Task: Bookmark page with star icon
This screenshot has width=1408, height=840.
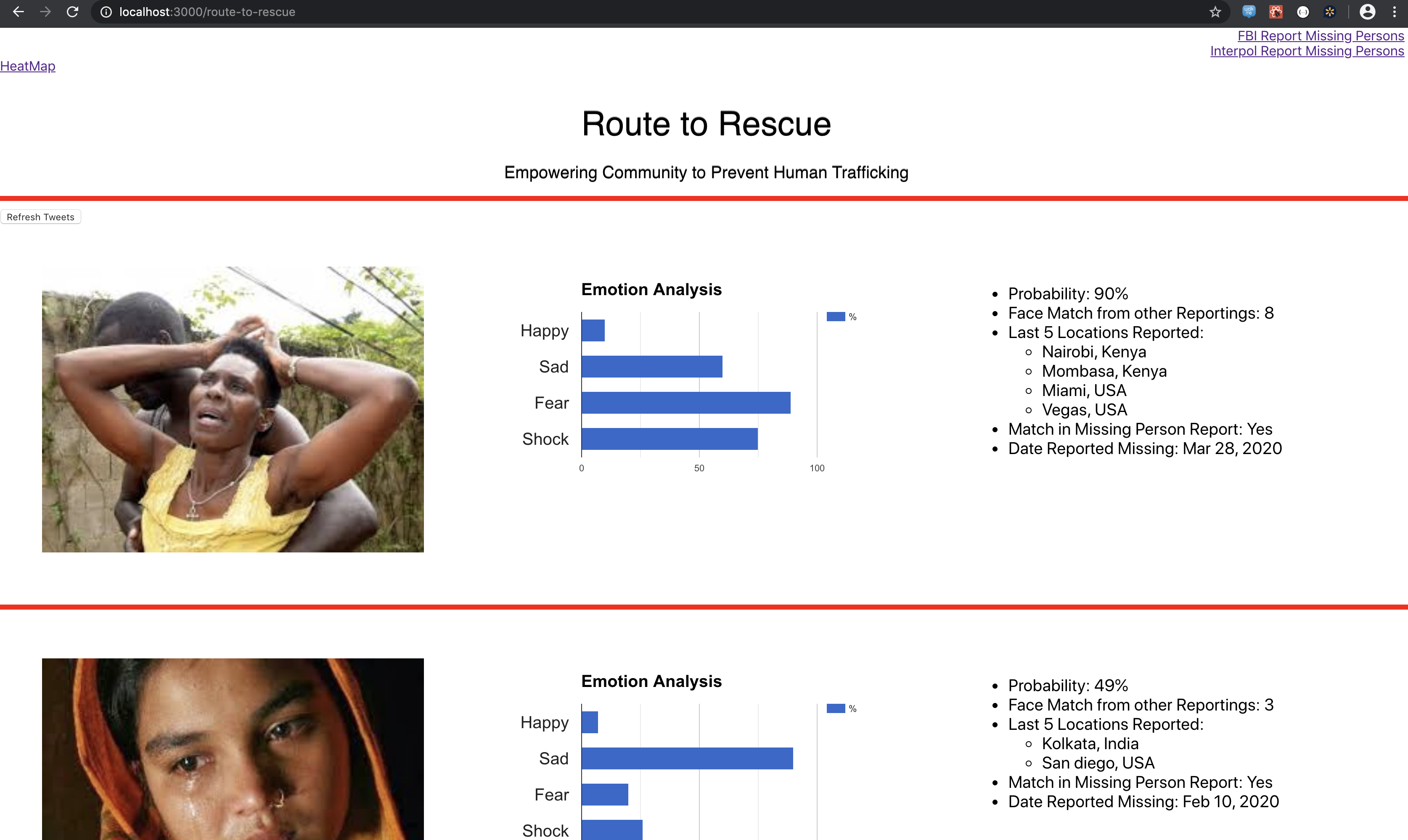Action: (1215, 12)
